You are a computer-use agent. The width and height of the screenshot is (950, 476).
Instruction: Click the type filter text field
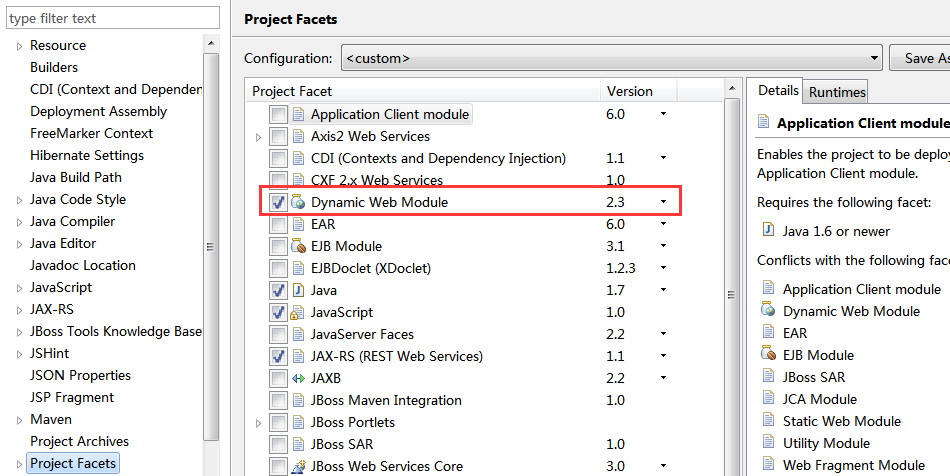(113, 18)
